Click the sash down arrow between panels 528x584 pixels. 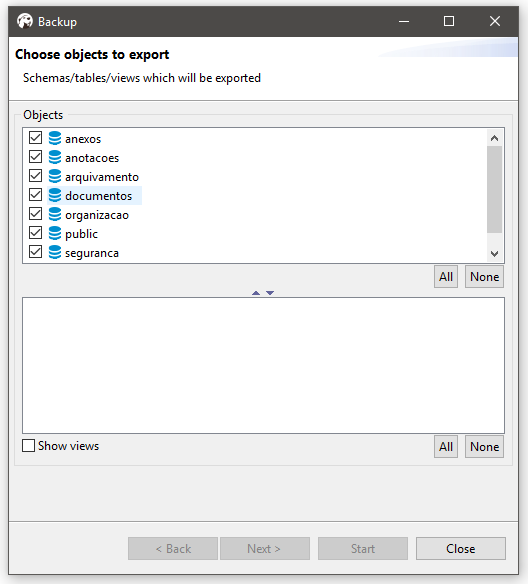click(x=270, y=293)
